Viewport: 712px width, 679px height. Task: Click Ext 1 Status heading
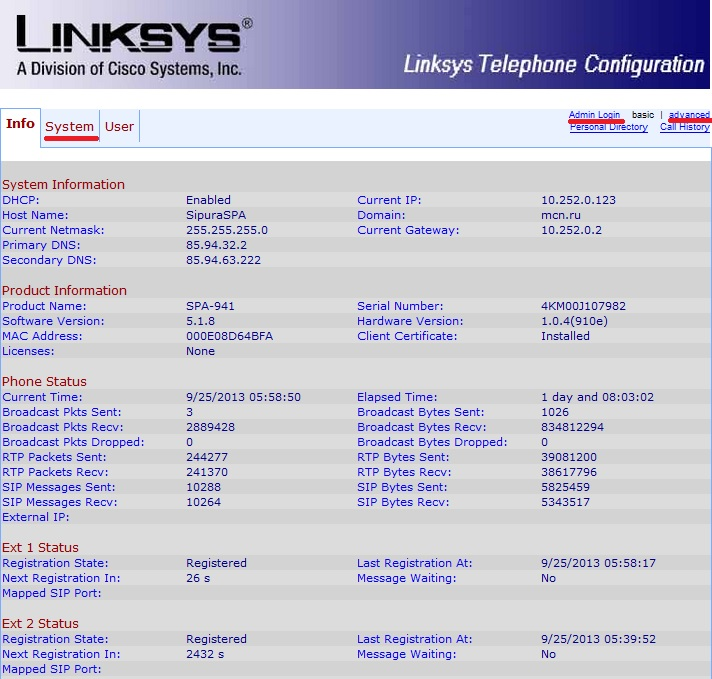(40, 547)
